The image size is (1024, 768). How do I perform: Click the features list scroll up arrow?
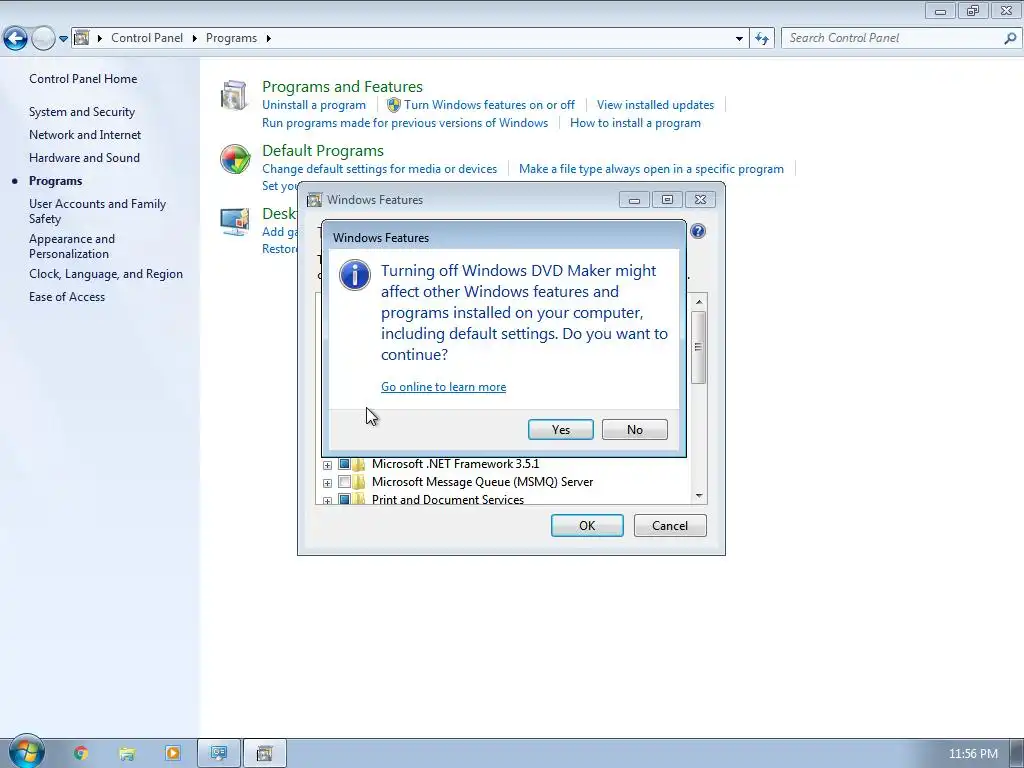click(x=699, y=302)
